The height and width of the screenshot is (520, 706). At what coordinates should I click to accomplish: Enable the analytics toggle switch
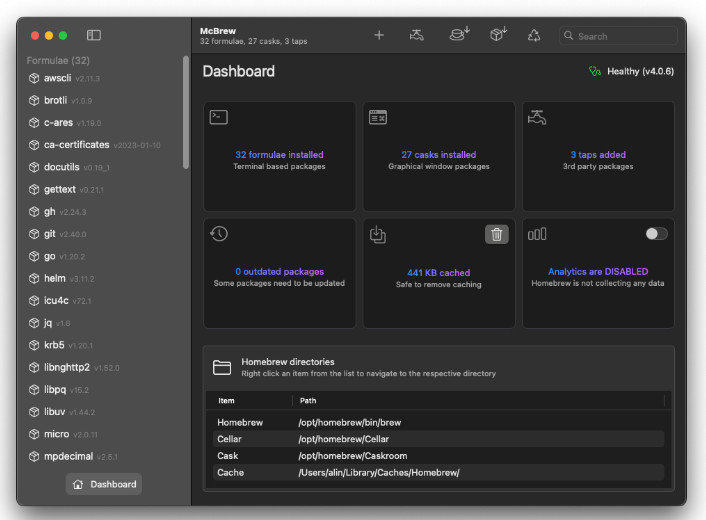(x=656, y=234)
